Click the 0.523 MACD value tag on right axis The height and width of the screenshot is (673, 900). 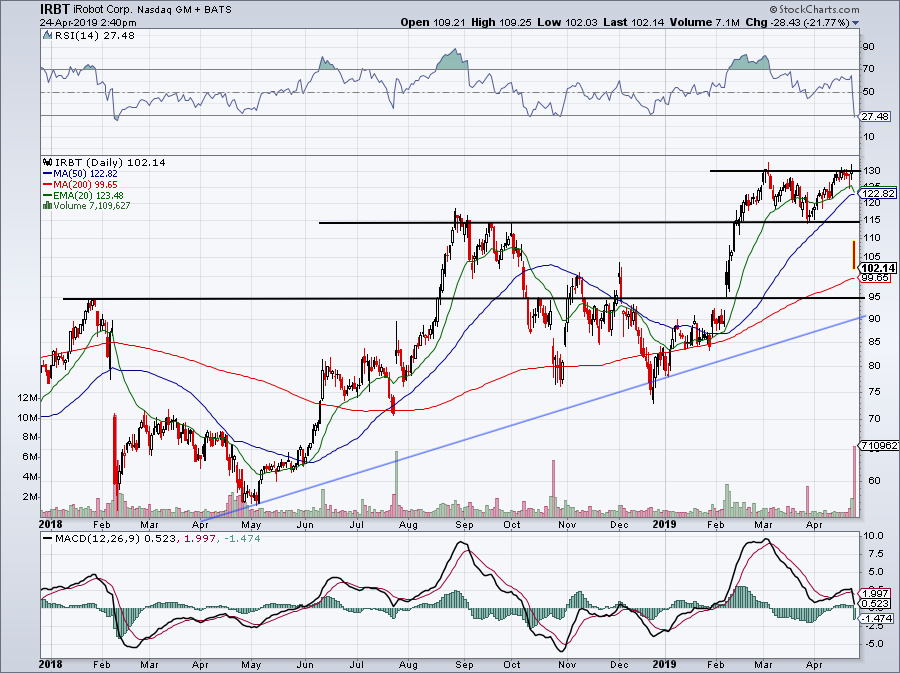click(876, 604)
